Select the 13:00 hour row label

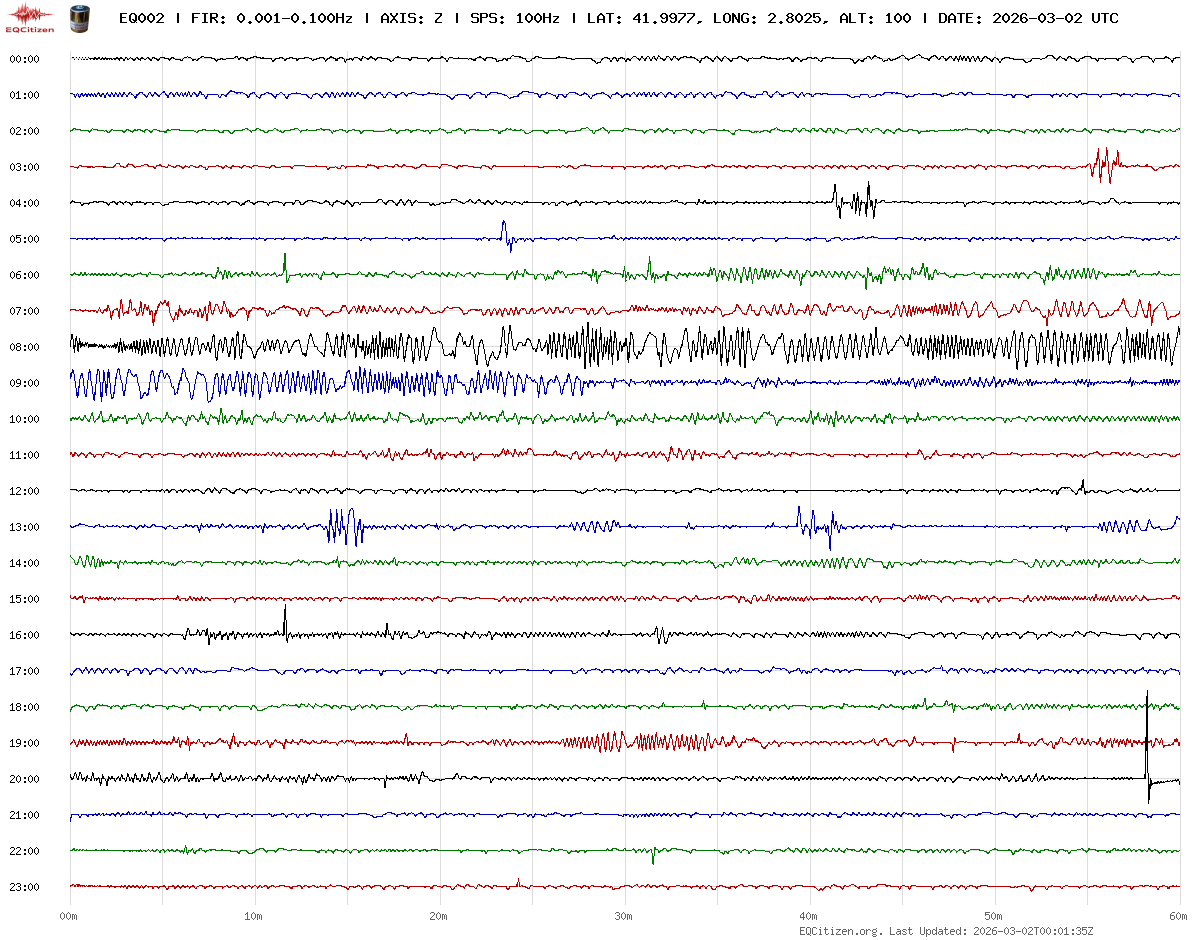click(24, 527)
